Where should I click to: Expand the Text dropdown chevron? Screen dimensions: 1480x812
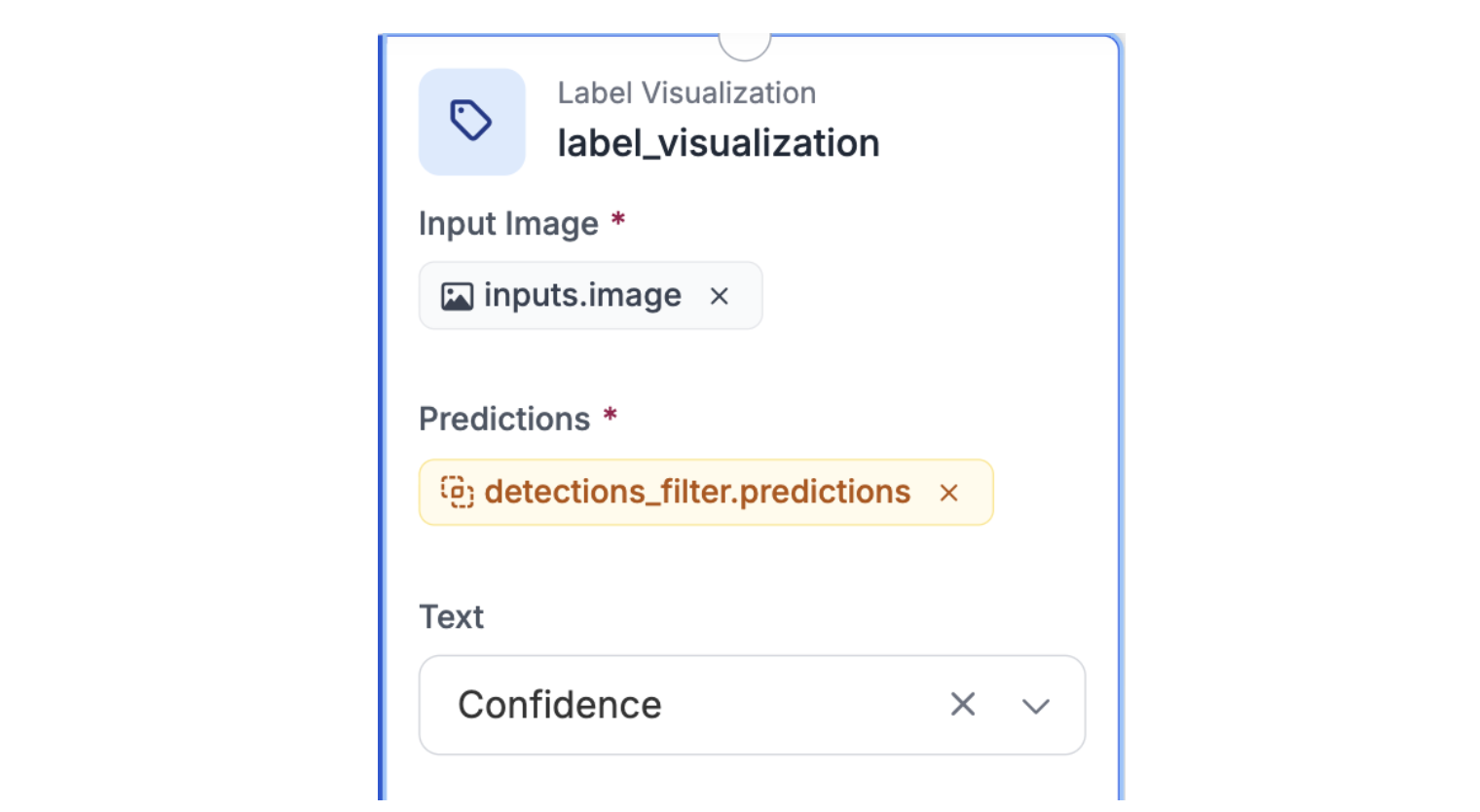click(x=1036, y=706)
